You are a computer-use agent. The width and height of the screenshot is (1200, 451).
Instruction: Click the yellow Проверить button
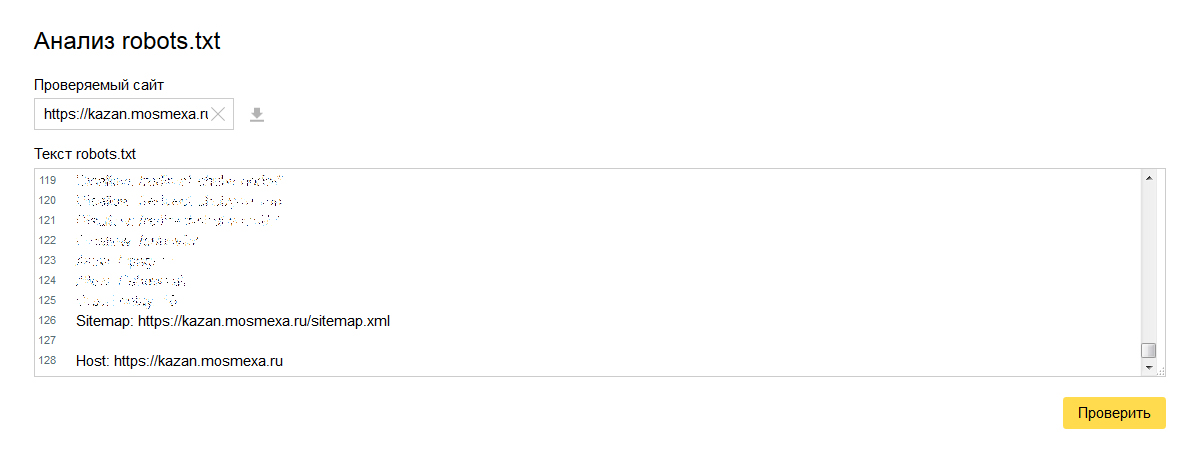coord(1114,413)
